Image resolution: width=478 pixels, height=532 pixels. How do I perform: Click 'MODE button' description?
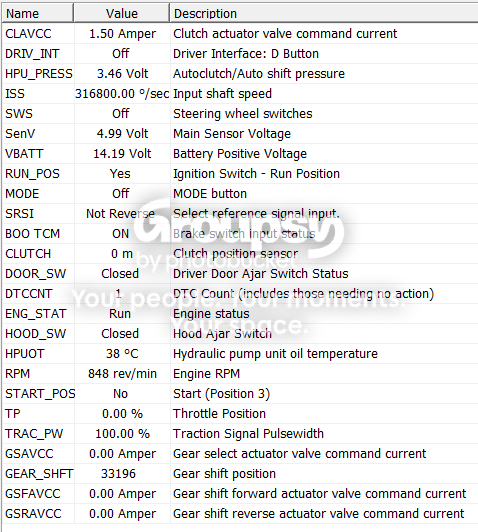click(210, 194)
